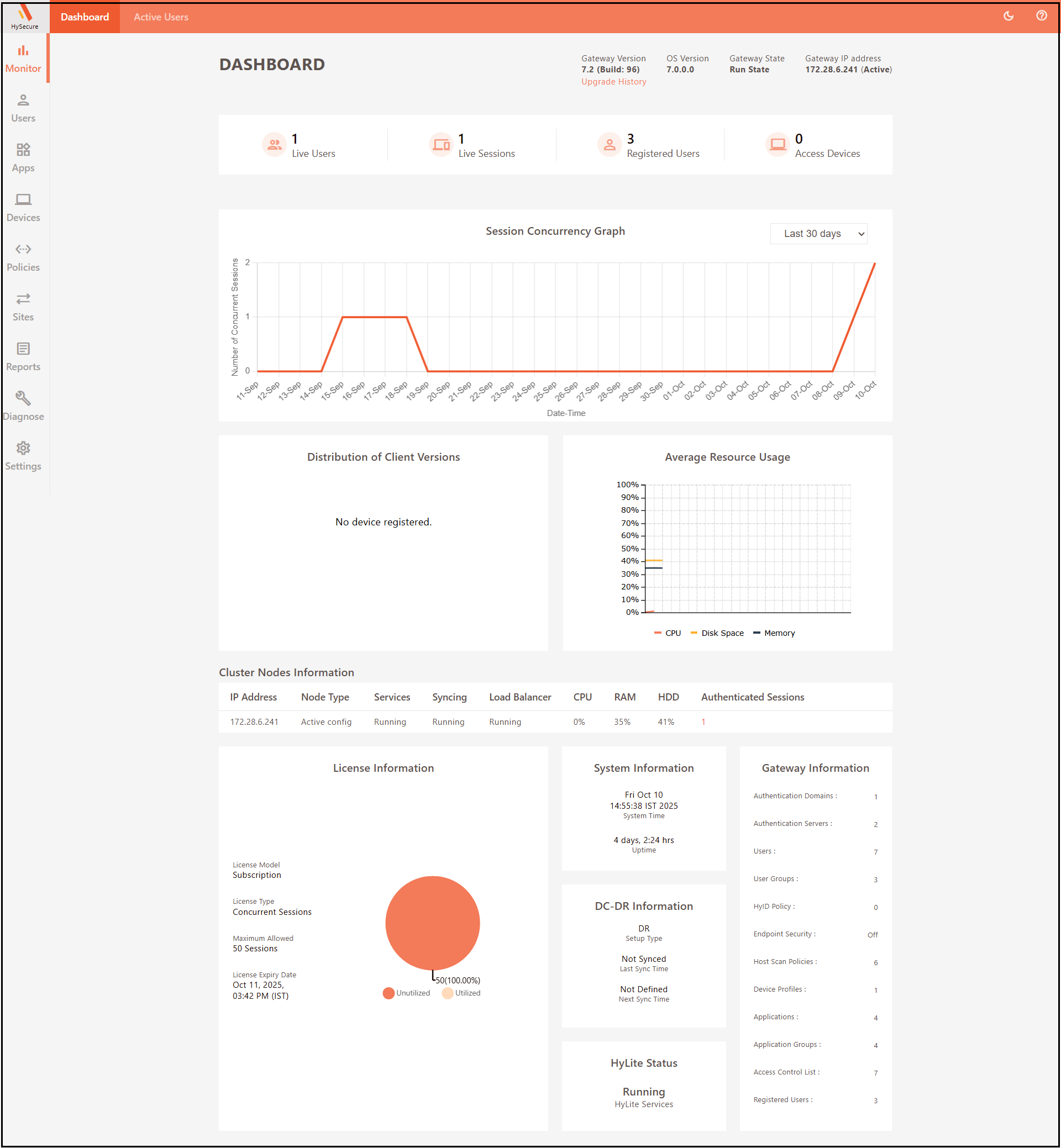Switch to the Active Users tab
Screen dimensions: 1061x1148
point(161,17)
